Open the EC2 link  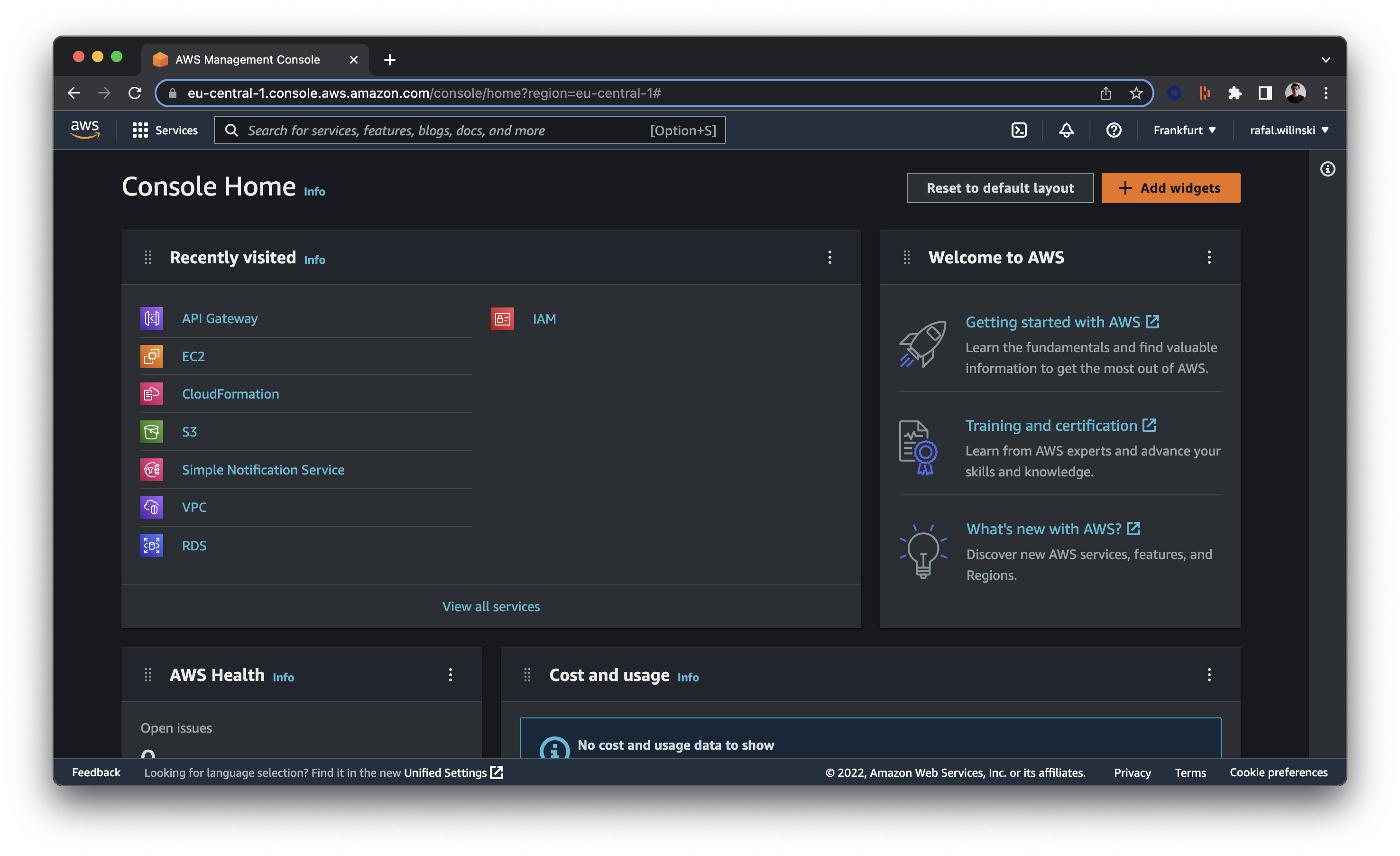193,356
